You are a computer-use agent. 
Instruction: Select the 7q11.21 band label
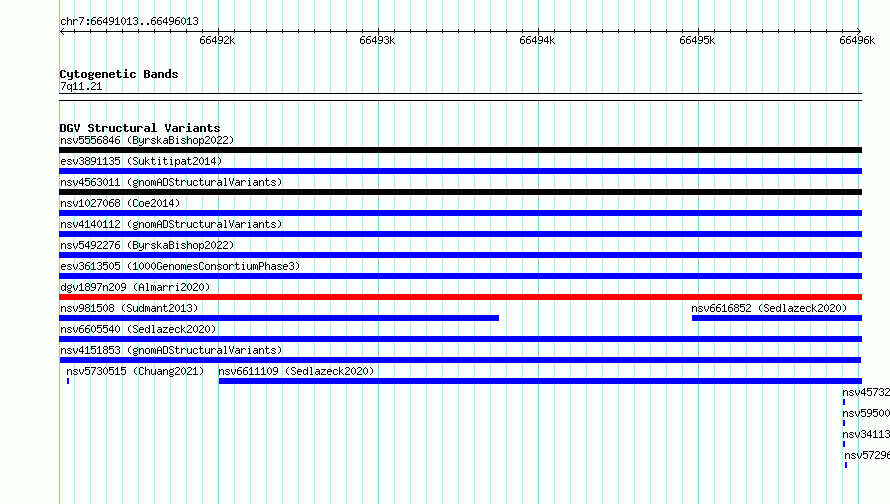pos(81,86)
